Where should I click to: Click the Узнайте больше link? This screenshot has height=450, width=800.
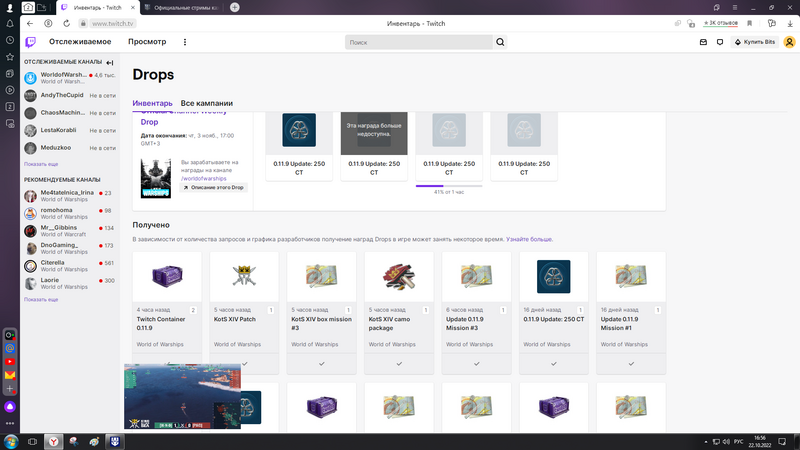(x=529, y=239)
